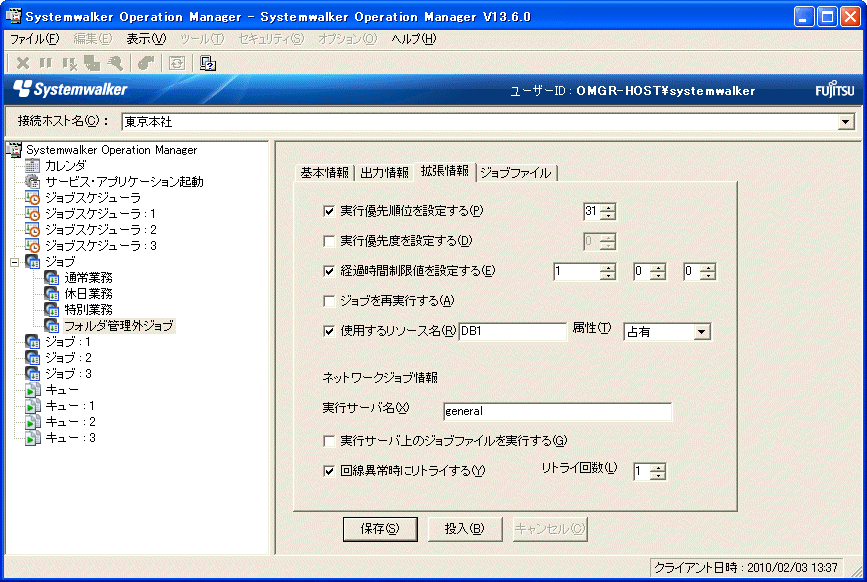Viewport: 867px width, 582px height.
Task: Maximize the Systemwalker Operation Manager window
Action: pyautogui.click(x=827, y=17)
